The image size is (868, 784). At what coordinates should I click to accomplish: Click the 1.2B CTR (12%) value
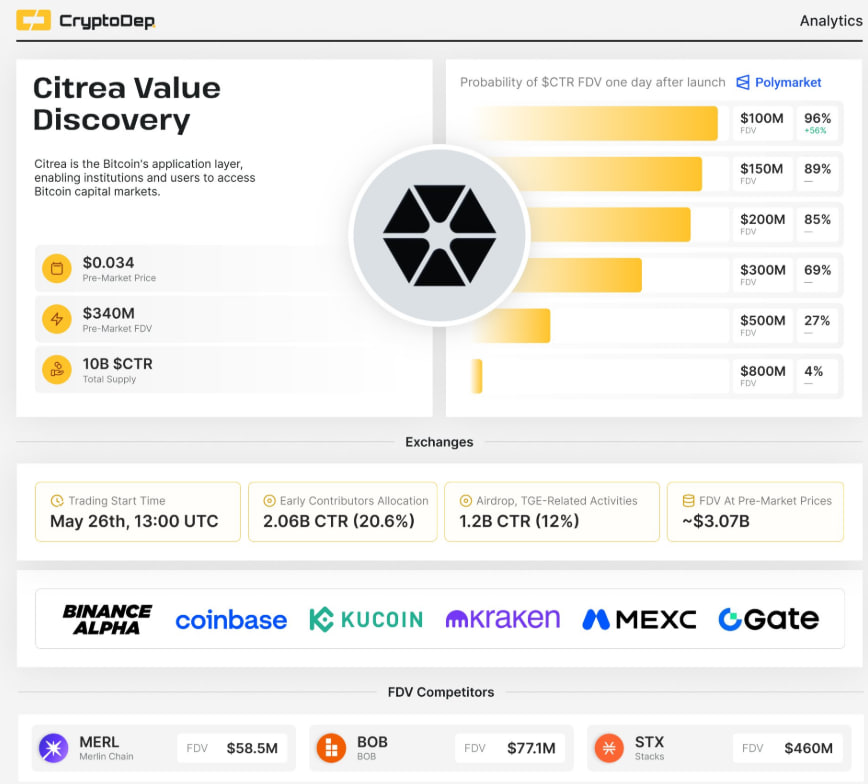coord(519,521)
